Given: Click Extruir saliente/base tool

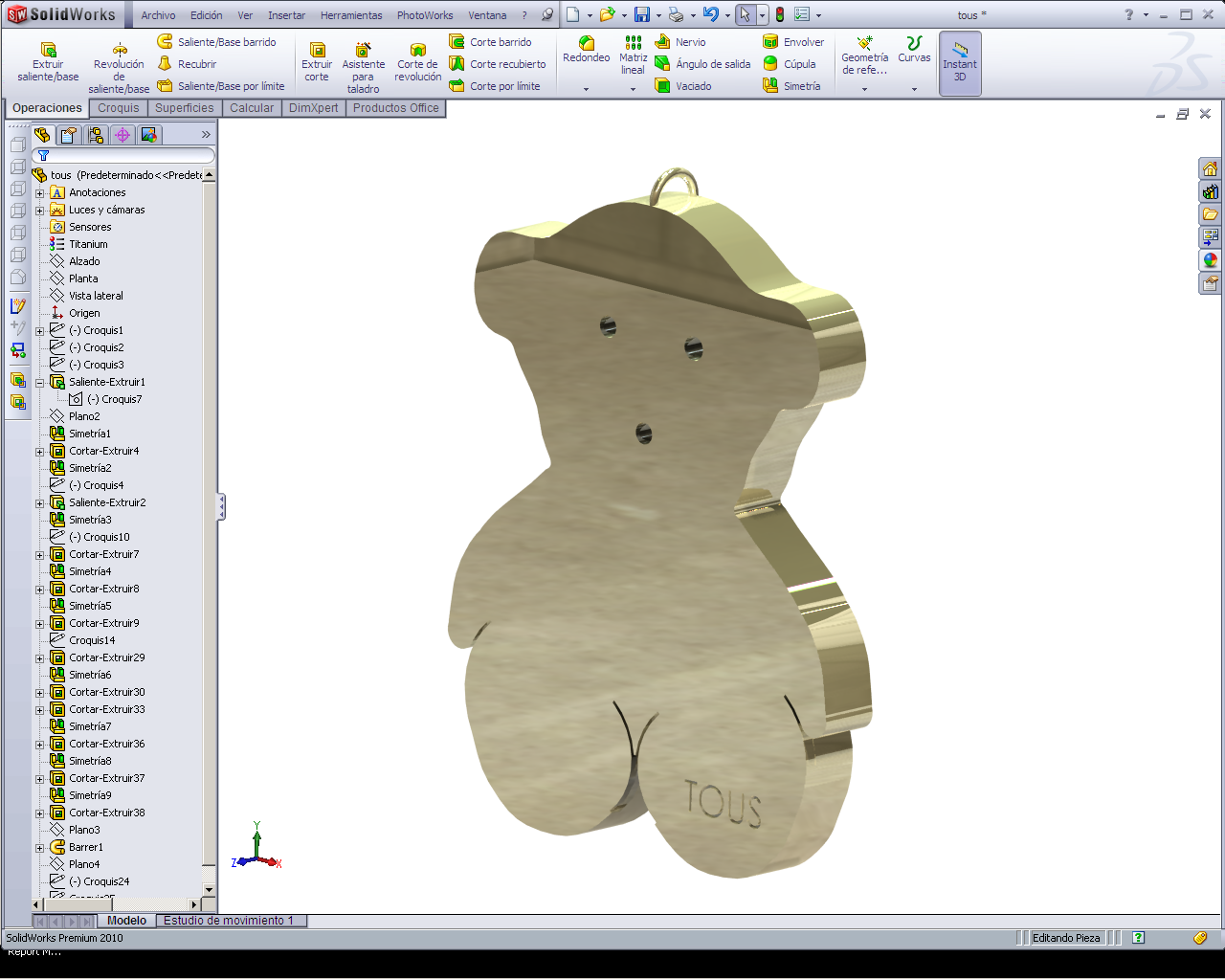Looking at the screenshot, I should click(48, 61).
